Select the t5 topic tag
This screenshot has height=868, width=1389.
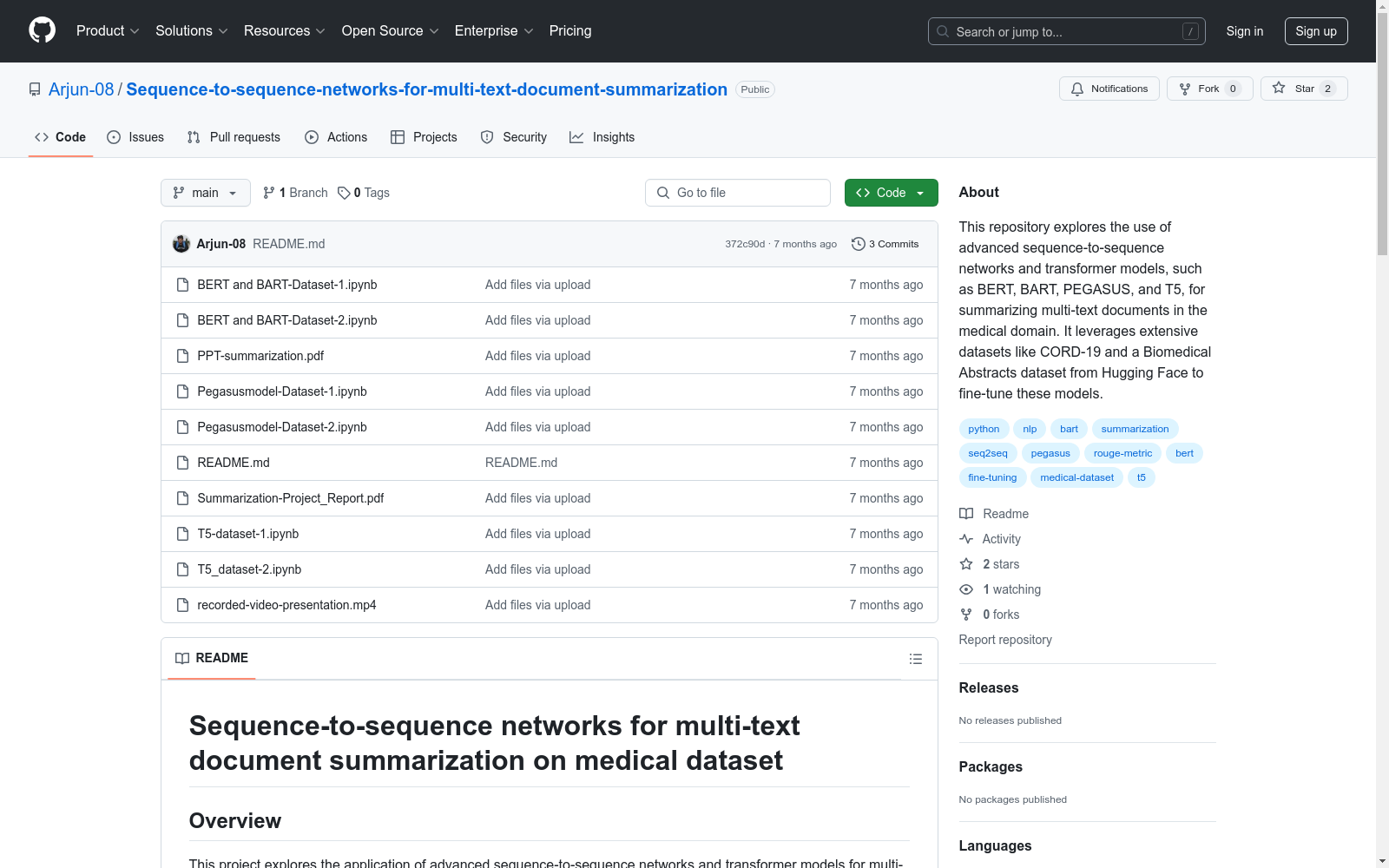point(1142,477)
